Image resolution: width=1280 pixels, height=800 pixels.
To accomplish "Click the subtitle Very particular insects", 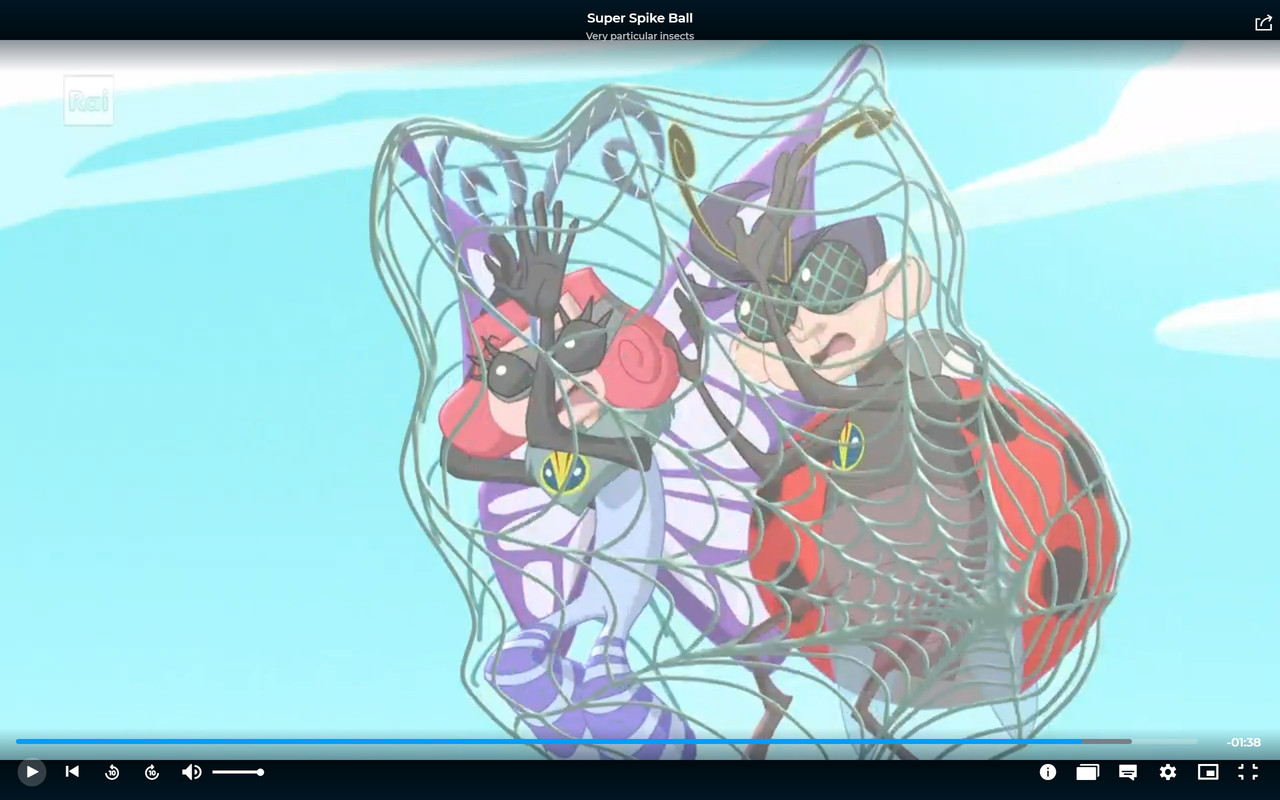I will (640, 36).
